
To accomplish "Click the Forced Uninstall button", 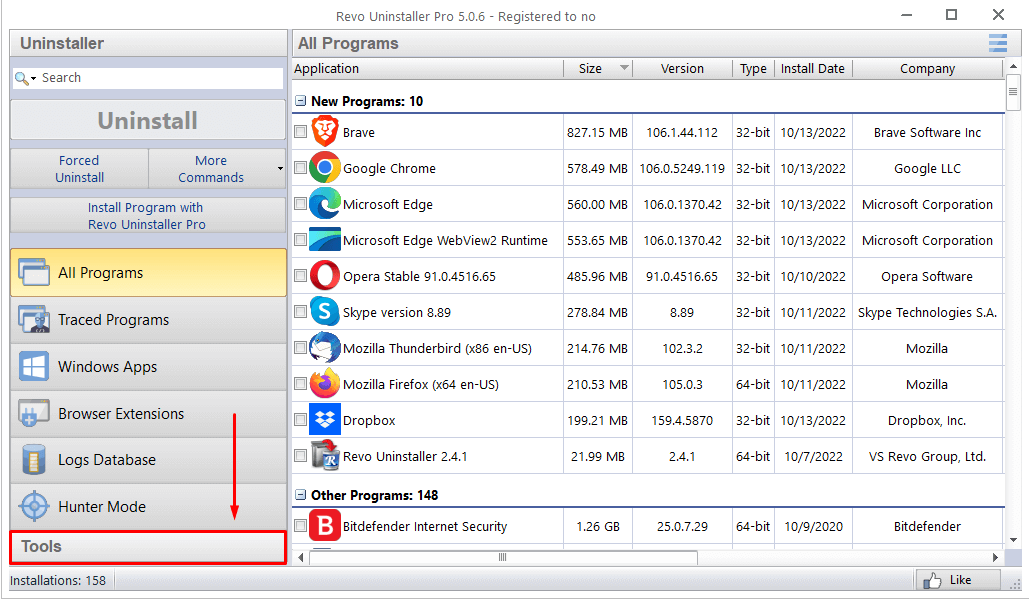I will pos(78,167).
